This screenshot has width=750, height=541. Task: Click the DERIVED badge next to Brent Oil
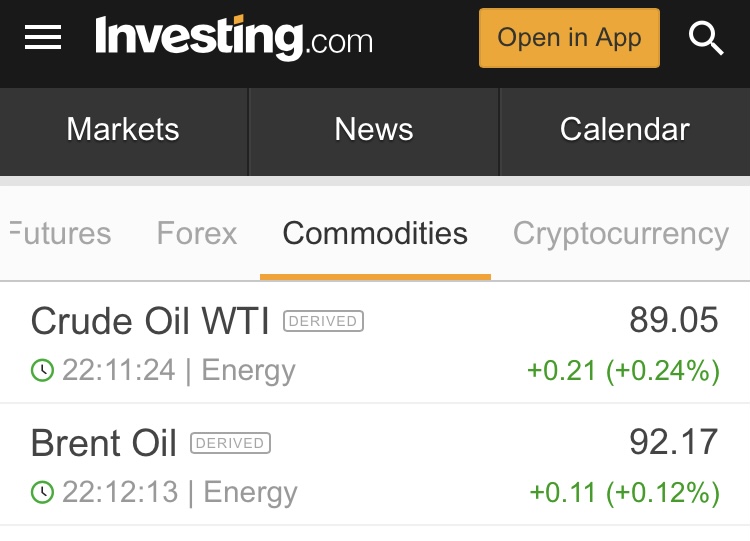pos(230,443)
